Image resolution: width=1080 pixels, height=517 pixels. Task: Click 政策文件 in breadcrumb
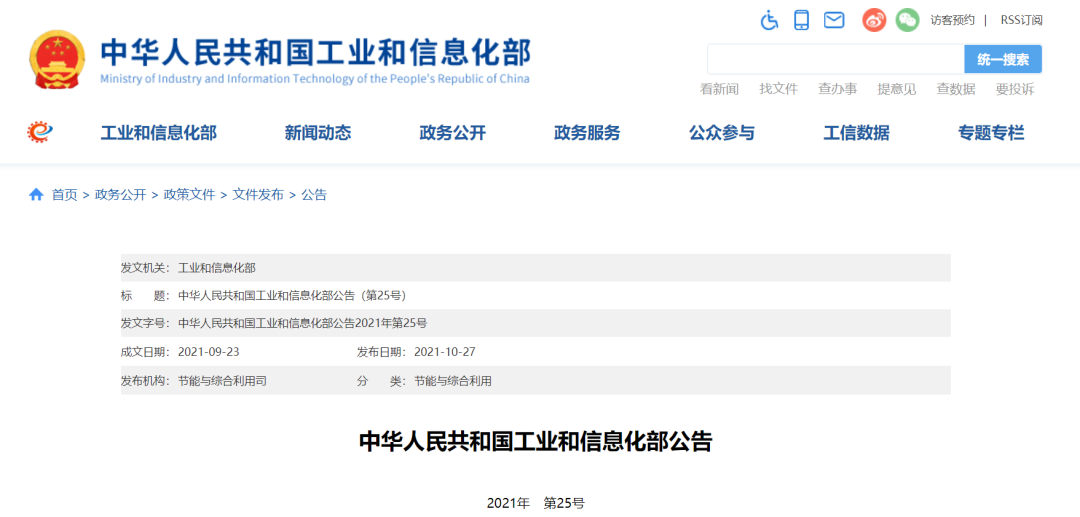point(189,195)
